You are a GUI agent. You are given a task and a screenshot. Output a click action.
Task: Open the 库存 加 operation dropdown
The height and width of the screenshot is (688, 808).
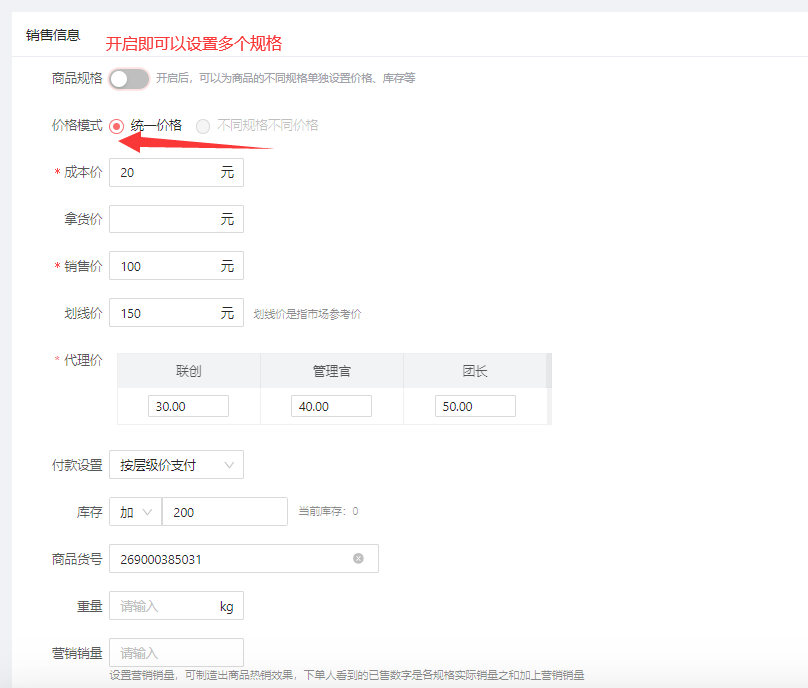click(135, 512)
